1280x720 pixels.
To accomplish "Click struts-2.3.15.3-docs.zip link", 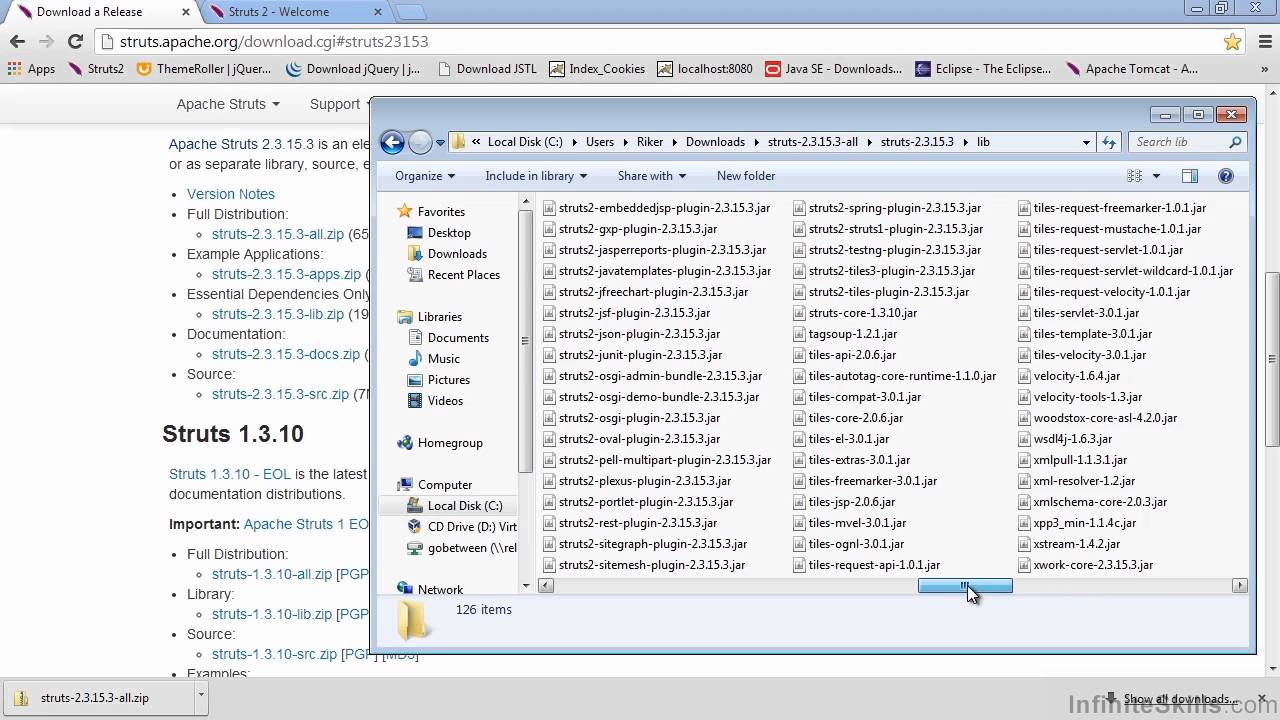I will point(286,354).
